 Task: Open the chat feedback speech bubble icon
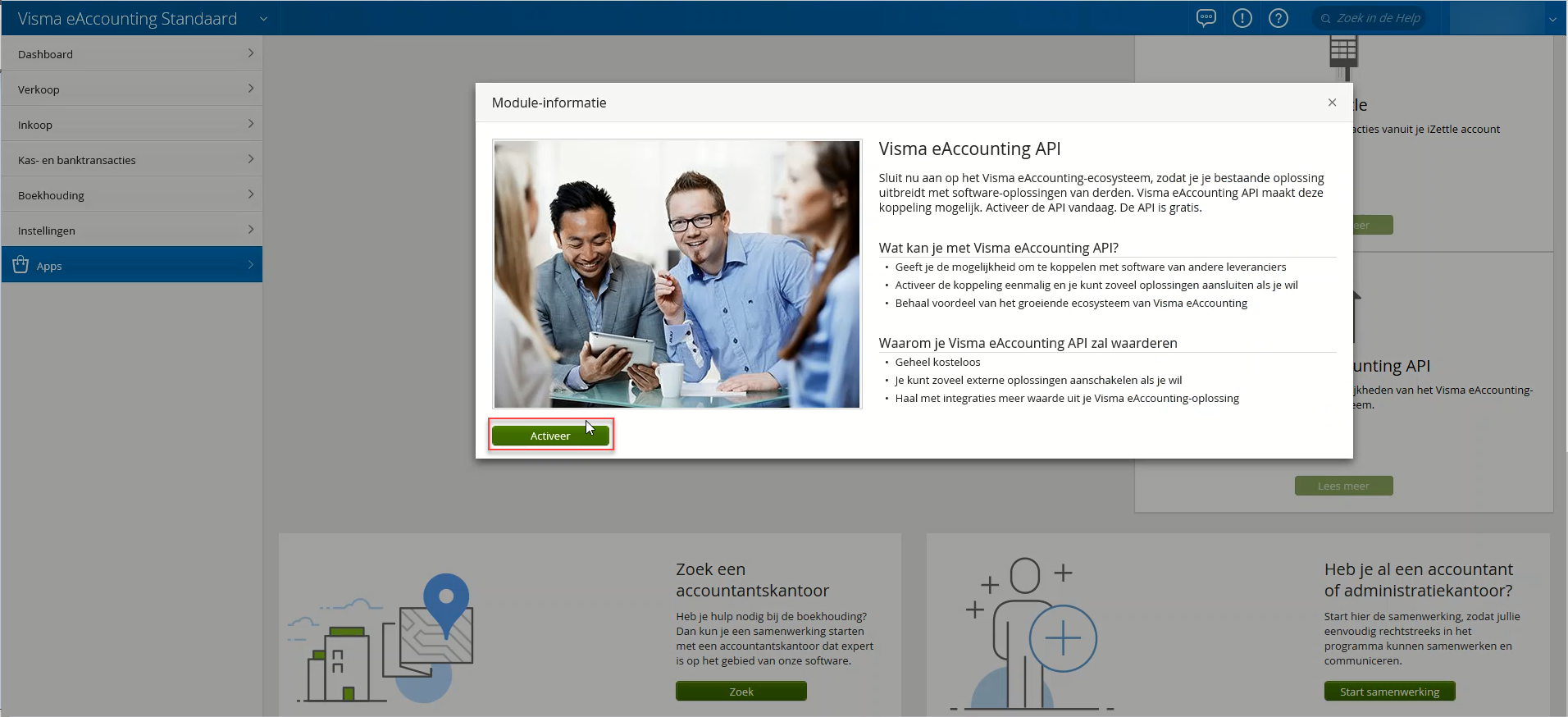click(1206, 18)
